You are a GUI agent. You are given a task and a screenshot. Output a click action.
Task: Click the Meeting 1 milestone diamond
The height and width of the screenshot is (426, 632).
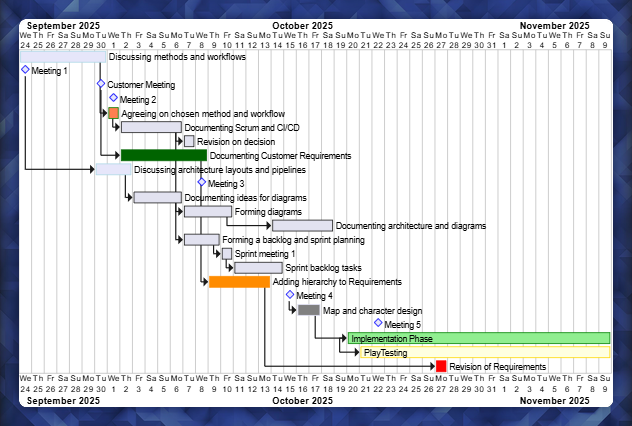click(25, 70)
